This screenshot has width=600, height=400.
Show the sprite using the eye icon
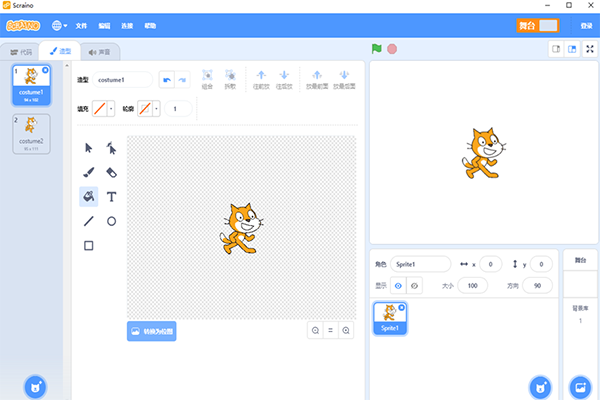pyautogui.click(x=398, y=286)
